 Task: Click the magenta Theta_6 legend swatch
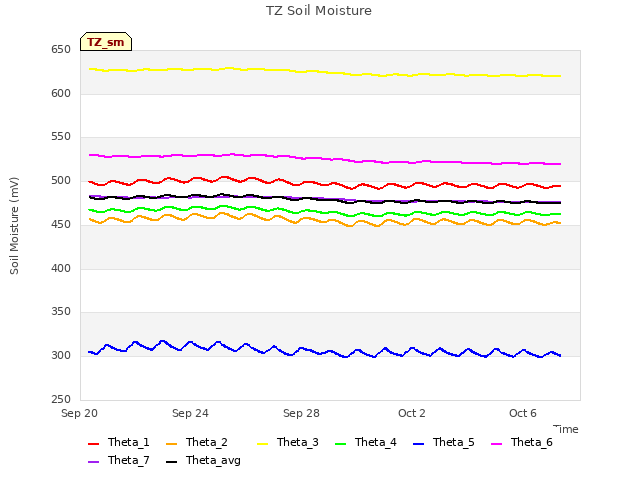tap(496, 444)
